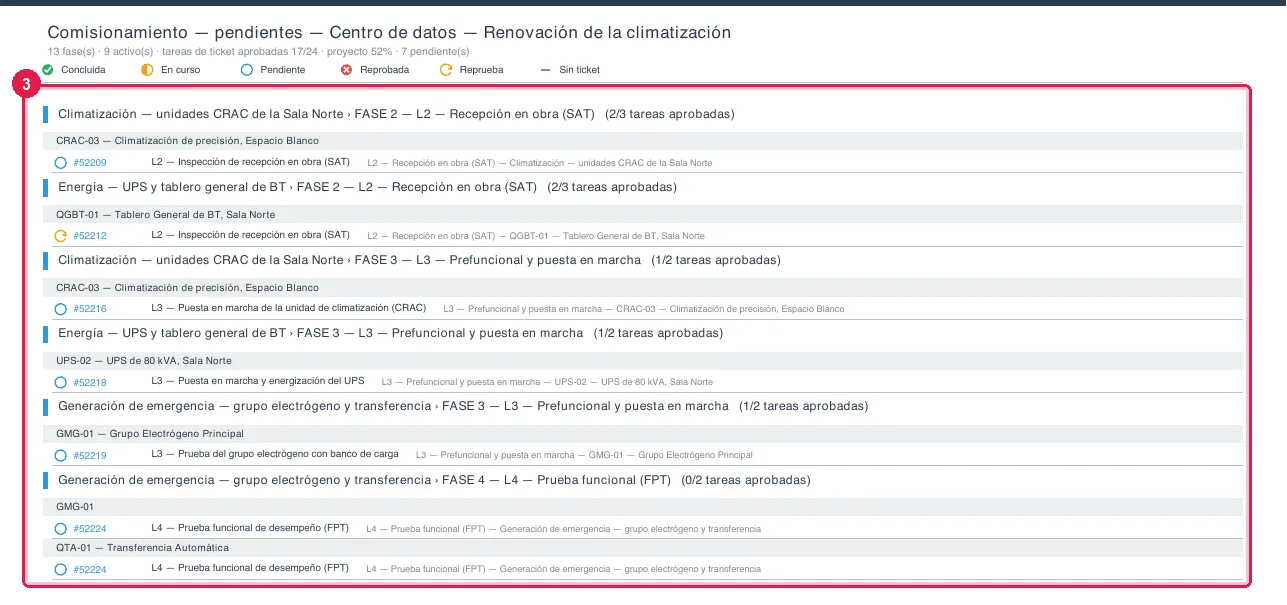Click the L2 Inspección de recepción task in #52212 row
1287x605 pixels.
(x=250, y=235)
